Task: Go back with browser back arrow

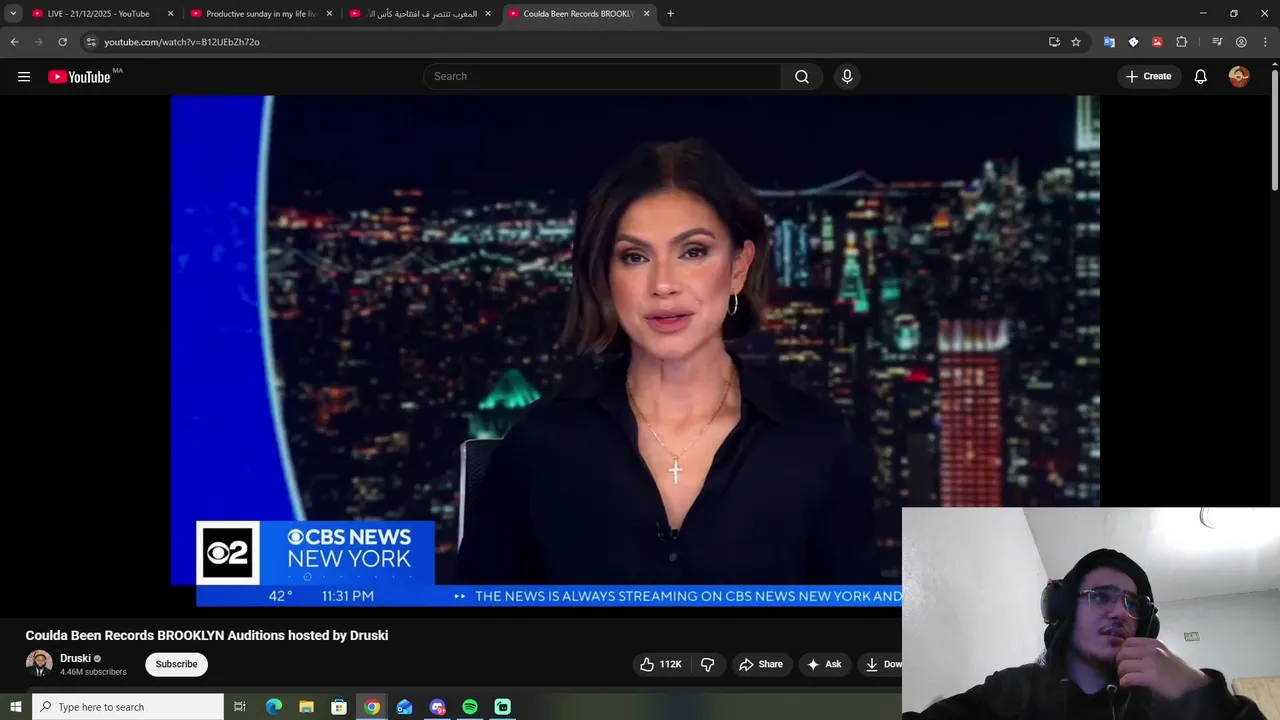Action: coord(14,42)
